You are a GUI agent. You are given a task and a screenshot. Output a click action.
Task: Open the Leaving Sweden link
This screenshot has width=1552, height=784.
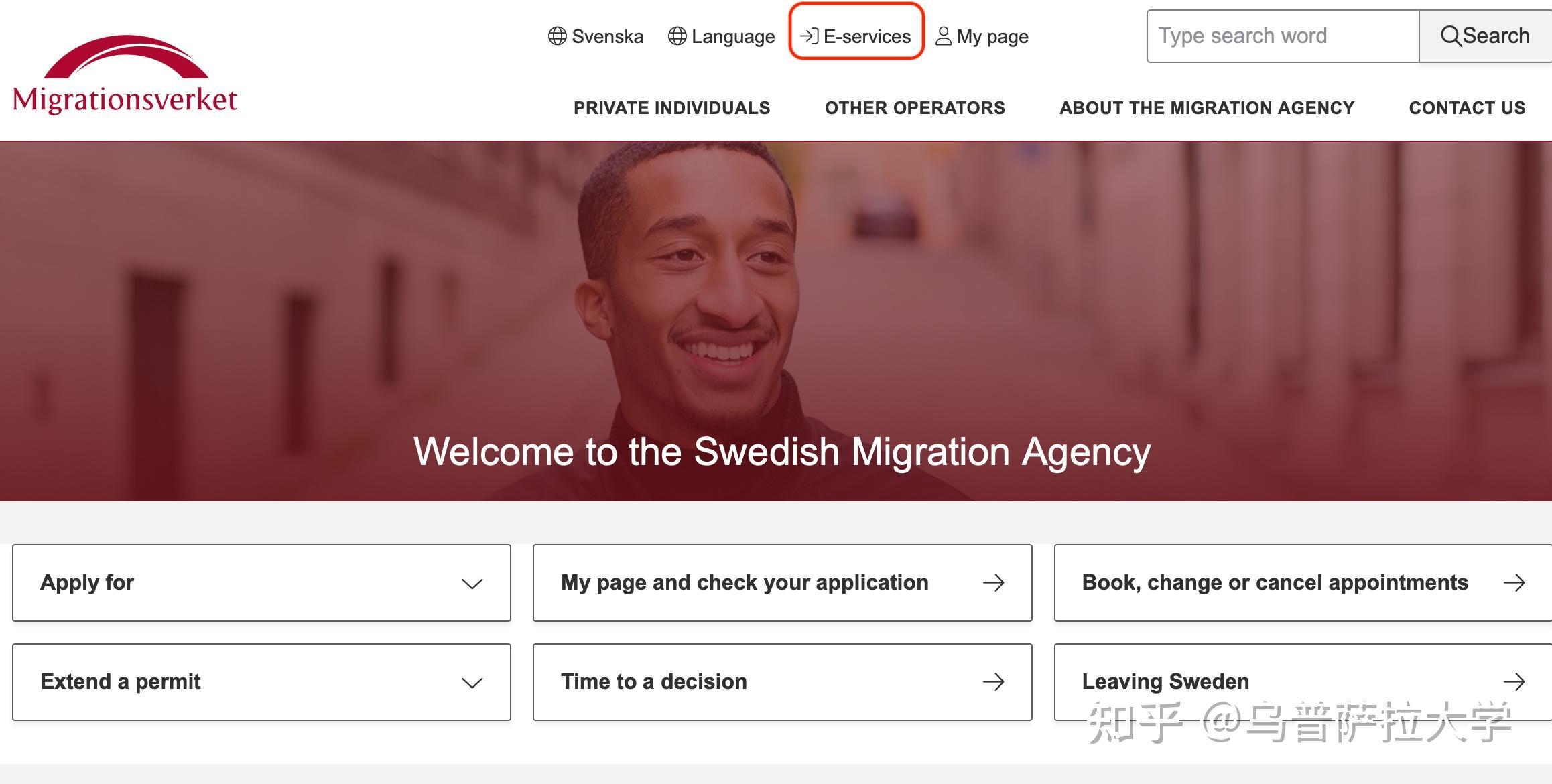click(x=1303, y=682)
